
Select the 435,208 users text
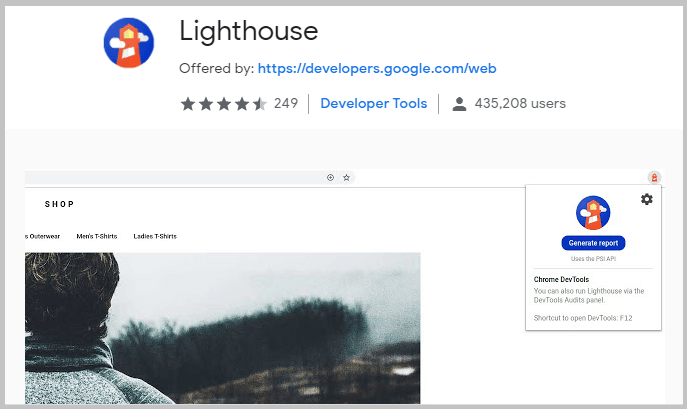(520, 103)
